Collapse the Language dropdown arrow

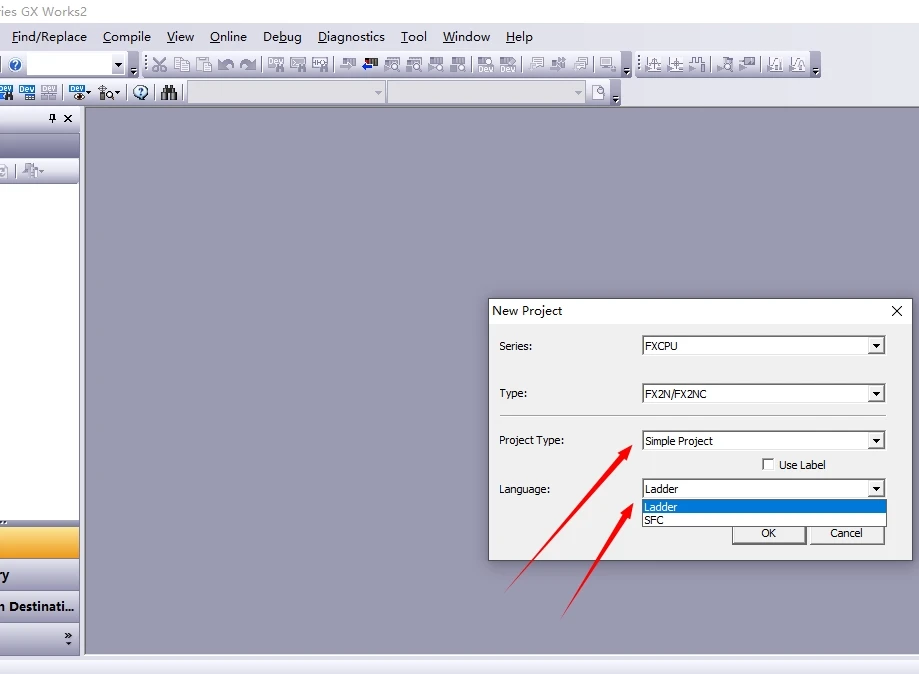[x=876, y=488]
